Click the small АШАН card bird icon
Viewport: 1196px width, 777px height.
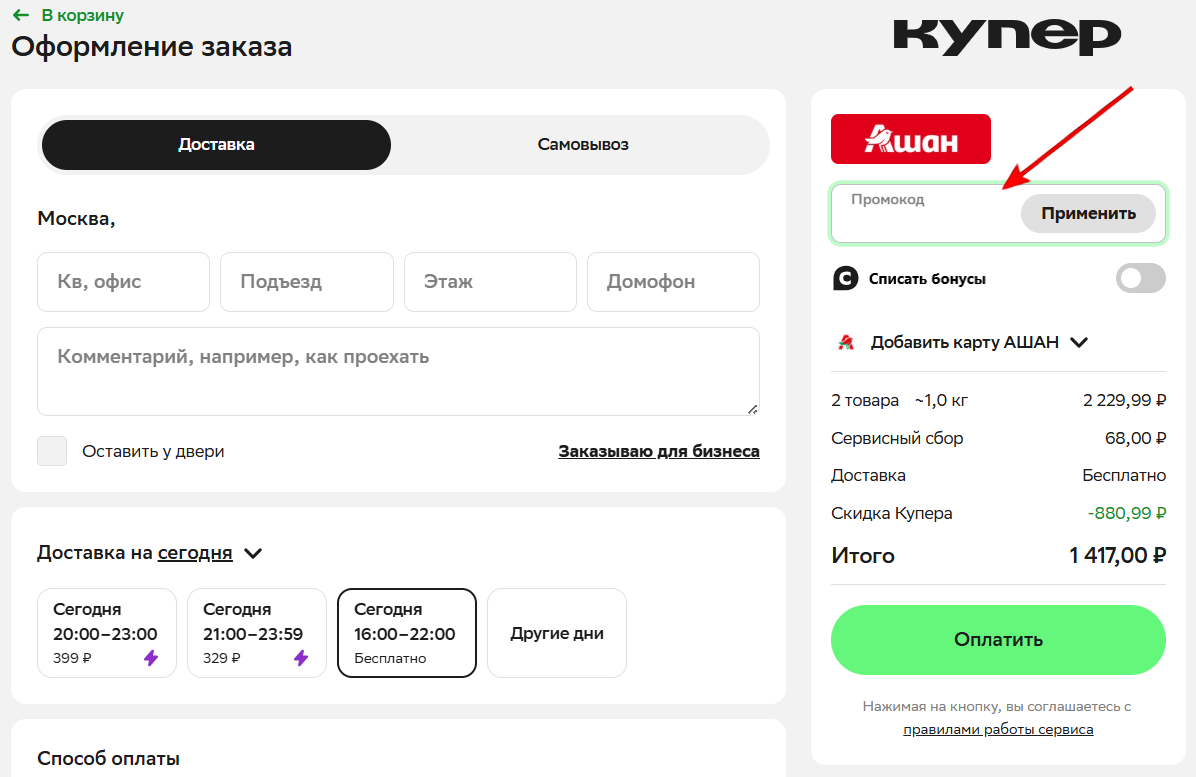(x=845, y=342)
